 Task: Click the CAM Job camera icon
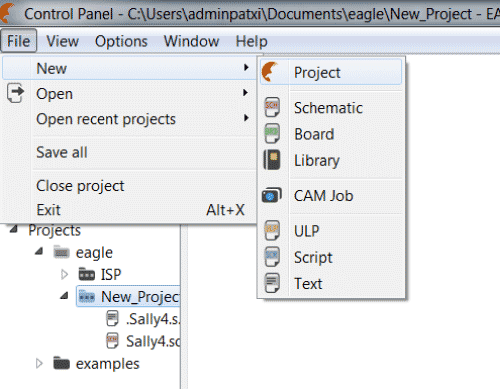point(272,195)
